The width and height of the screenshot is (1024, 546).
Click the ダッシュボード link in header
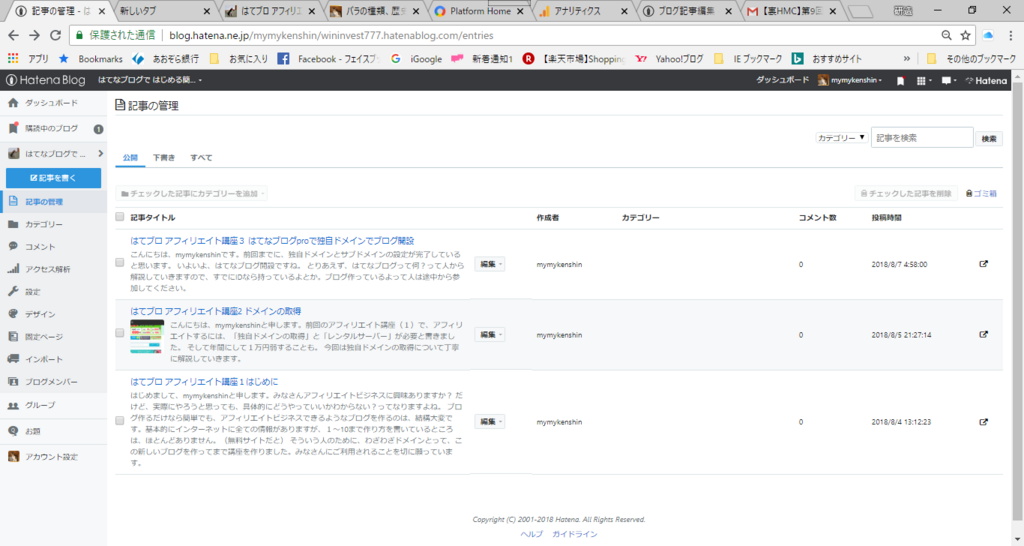pos(782,80)
